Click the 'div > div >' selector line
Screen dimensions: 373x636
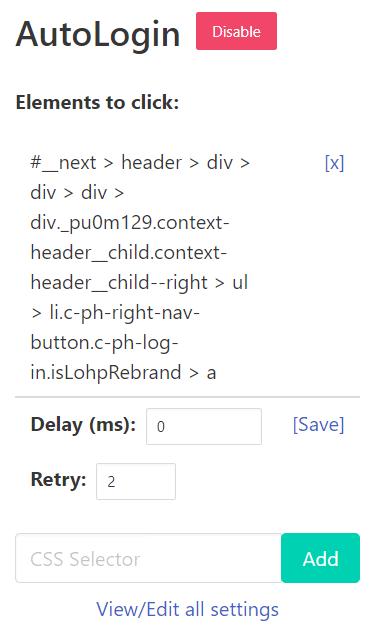tap(77, 193)
